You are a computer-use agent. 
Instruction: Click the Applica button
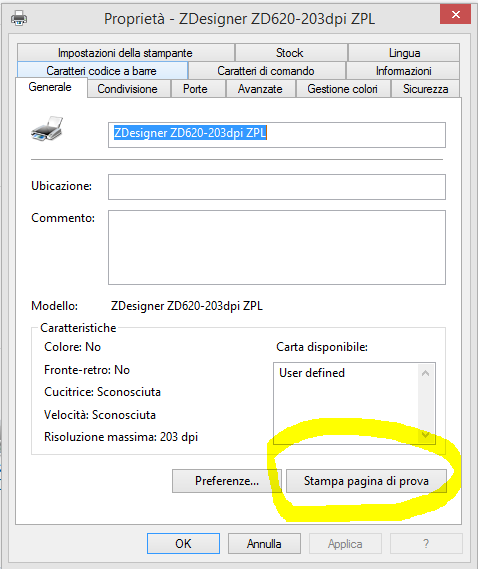(x=345, y=544)
